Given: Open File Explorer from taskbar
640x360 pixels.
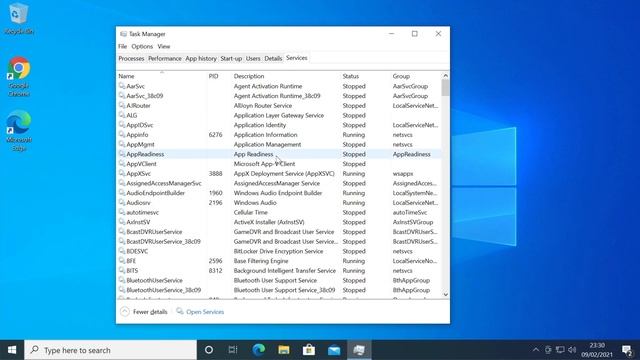Looking at the screenshot, I should point(284,350).
